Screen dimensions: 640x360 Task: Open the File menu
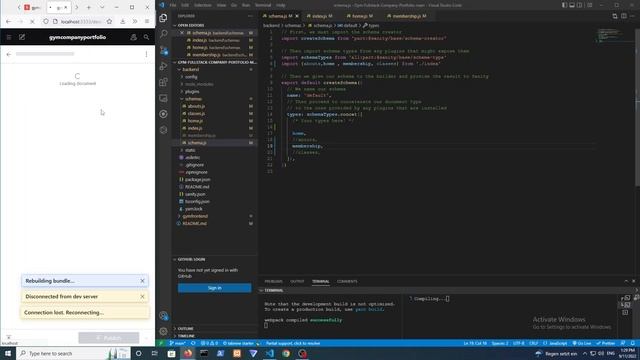173,5
